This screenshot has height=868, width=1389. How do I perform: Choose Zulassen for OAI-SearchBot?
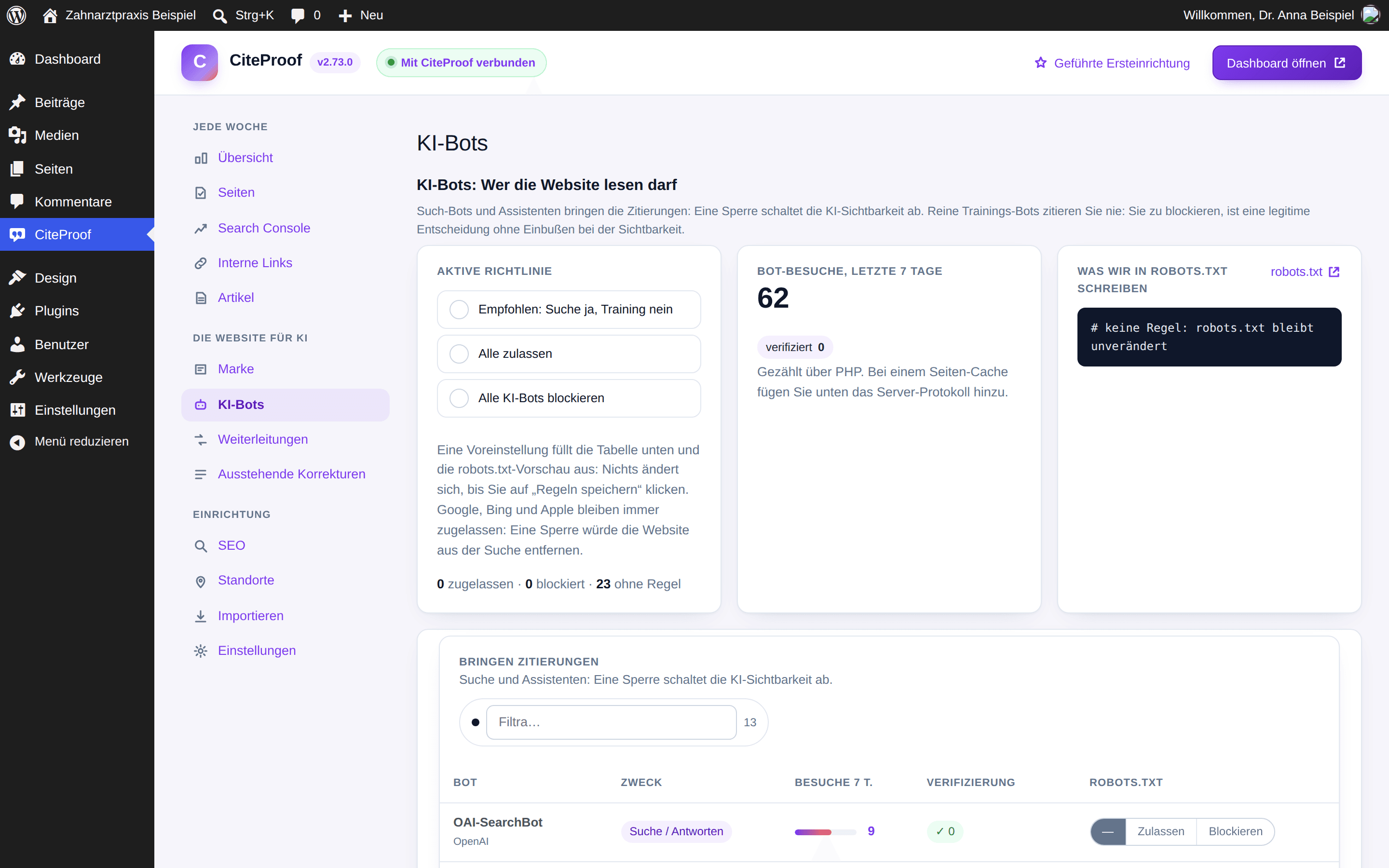click(x=1160, y=831)
